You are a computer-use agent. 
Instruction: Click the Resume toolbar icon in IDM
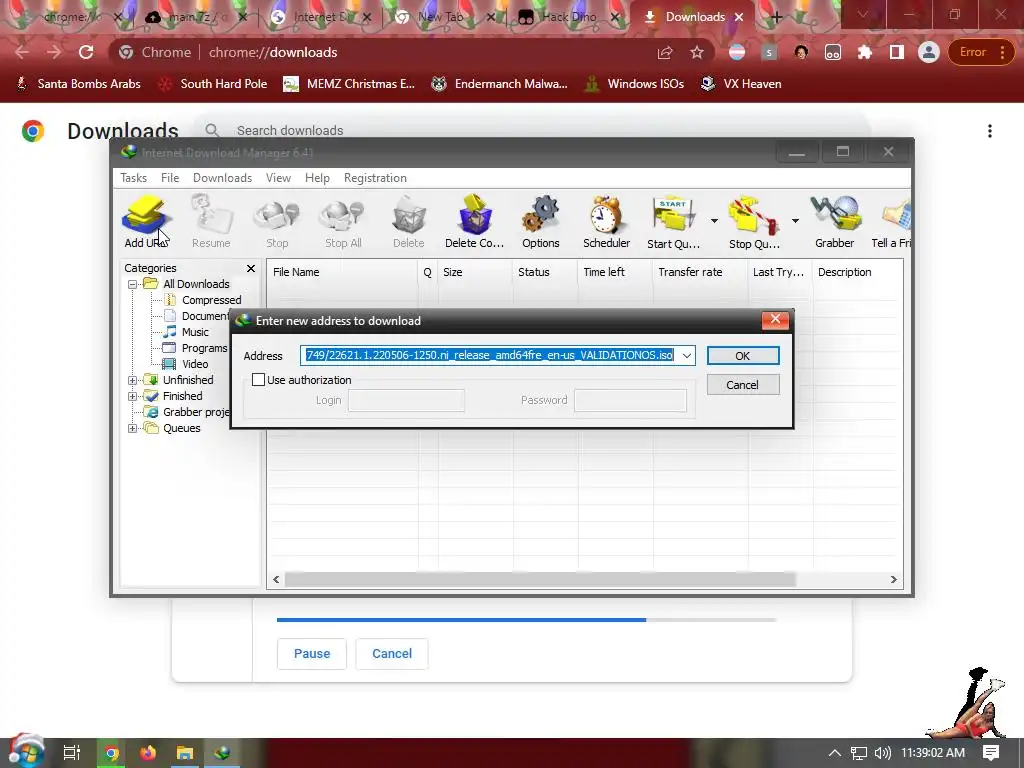tap(211, 221)
